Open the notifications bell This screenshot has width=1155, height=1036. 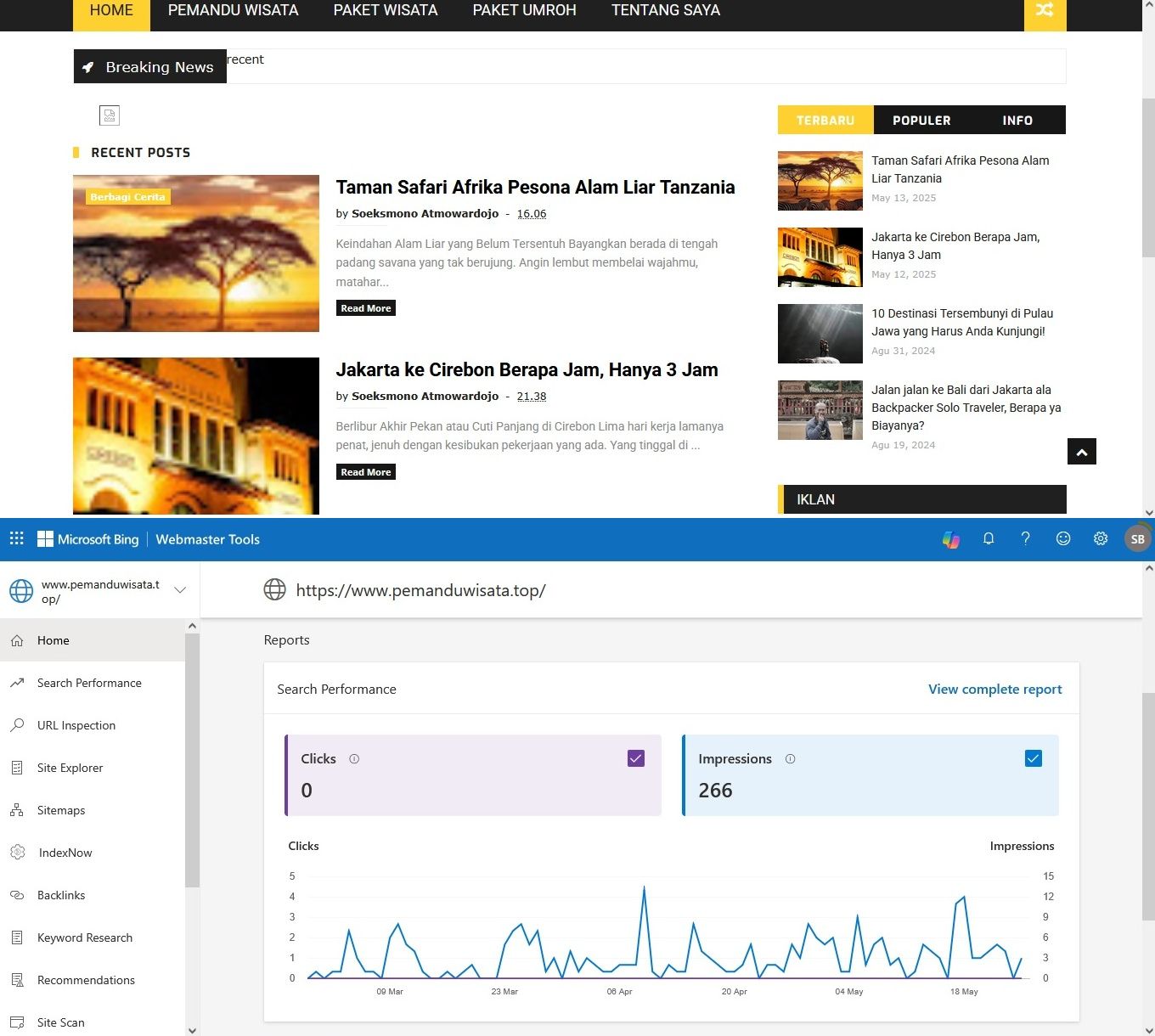(989, 539)
